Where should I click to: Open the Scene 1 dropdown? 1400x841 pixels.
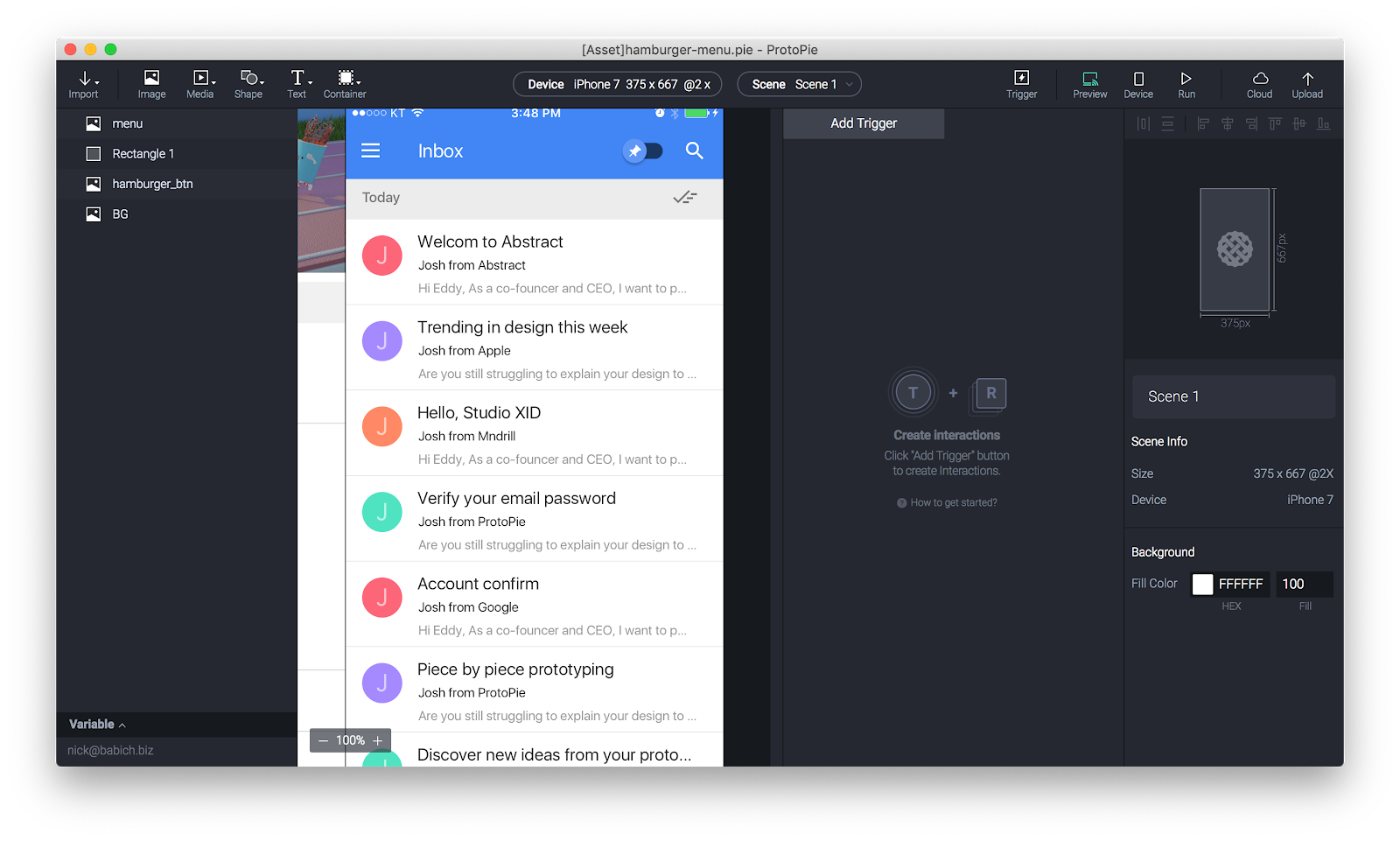[x=800, y=84]
